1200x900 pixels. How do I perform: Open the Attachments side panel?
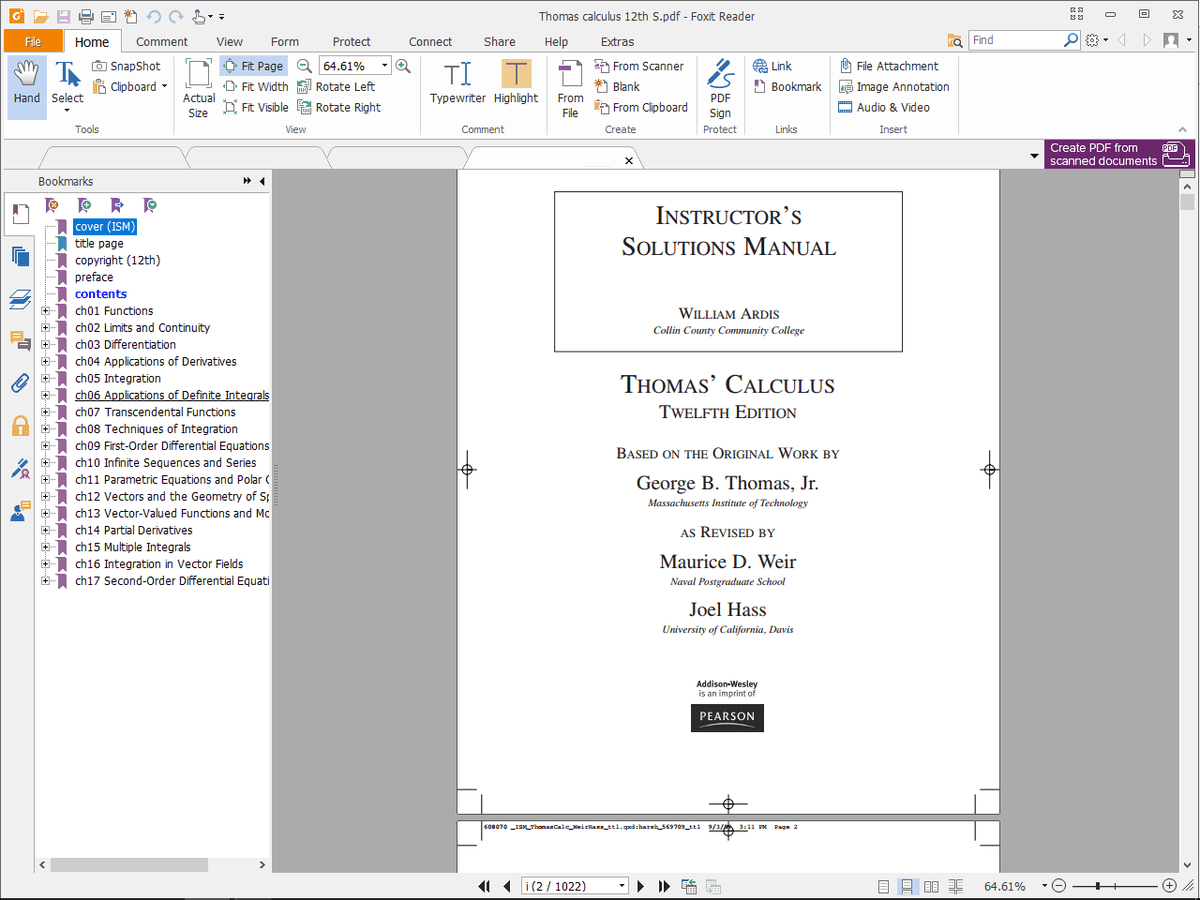[x=20, y=383]
